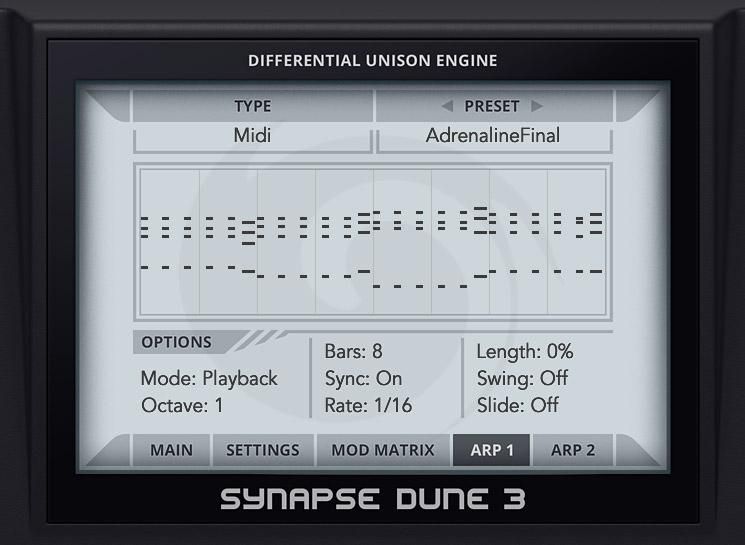Screen dimensions: 745x545
Task: Go to the MOD MATRIX tab
Action: click(383, 450)
